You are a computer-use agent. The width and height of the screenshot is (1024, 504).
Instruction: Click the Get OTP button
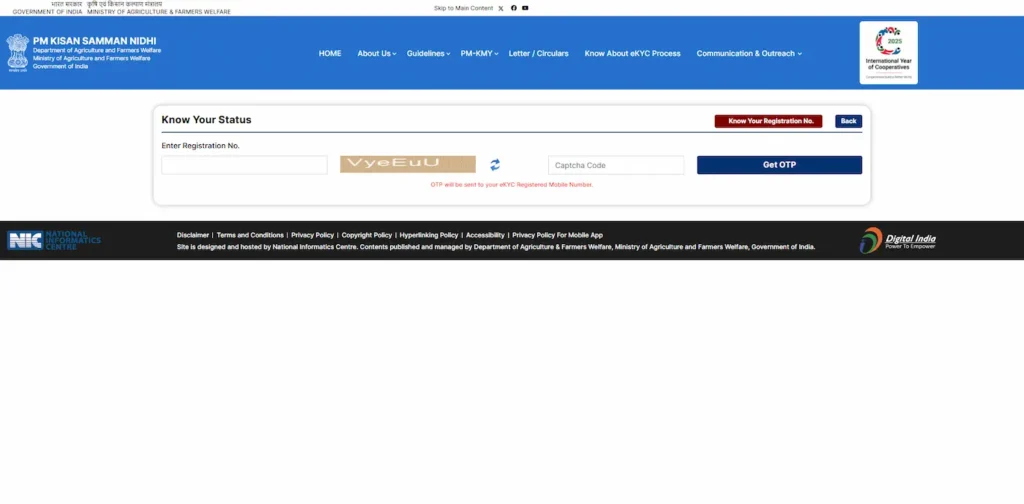[x=779, y=165]
